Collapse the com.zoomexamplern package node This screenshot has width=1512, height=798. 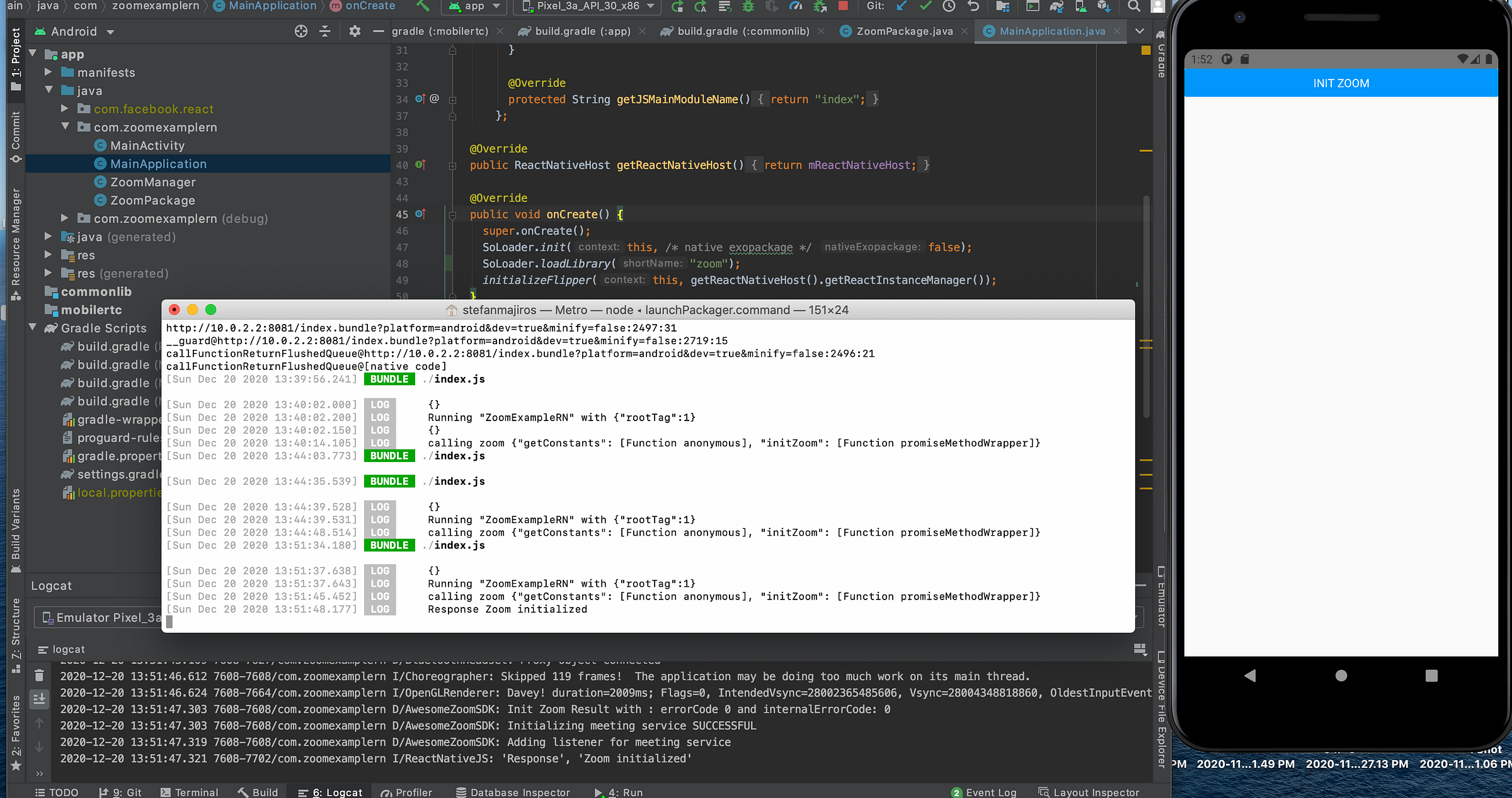(66, 127)
